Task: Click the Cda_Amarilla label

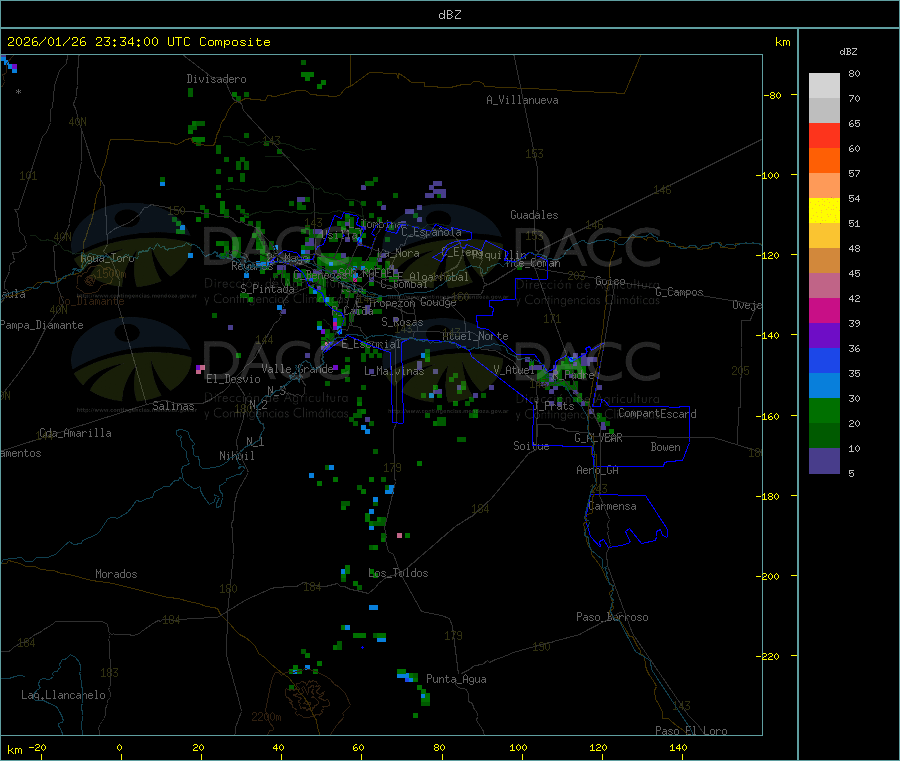Action: pos(75,433)
